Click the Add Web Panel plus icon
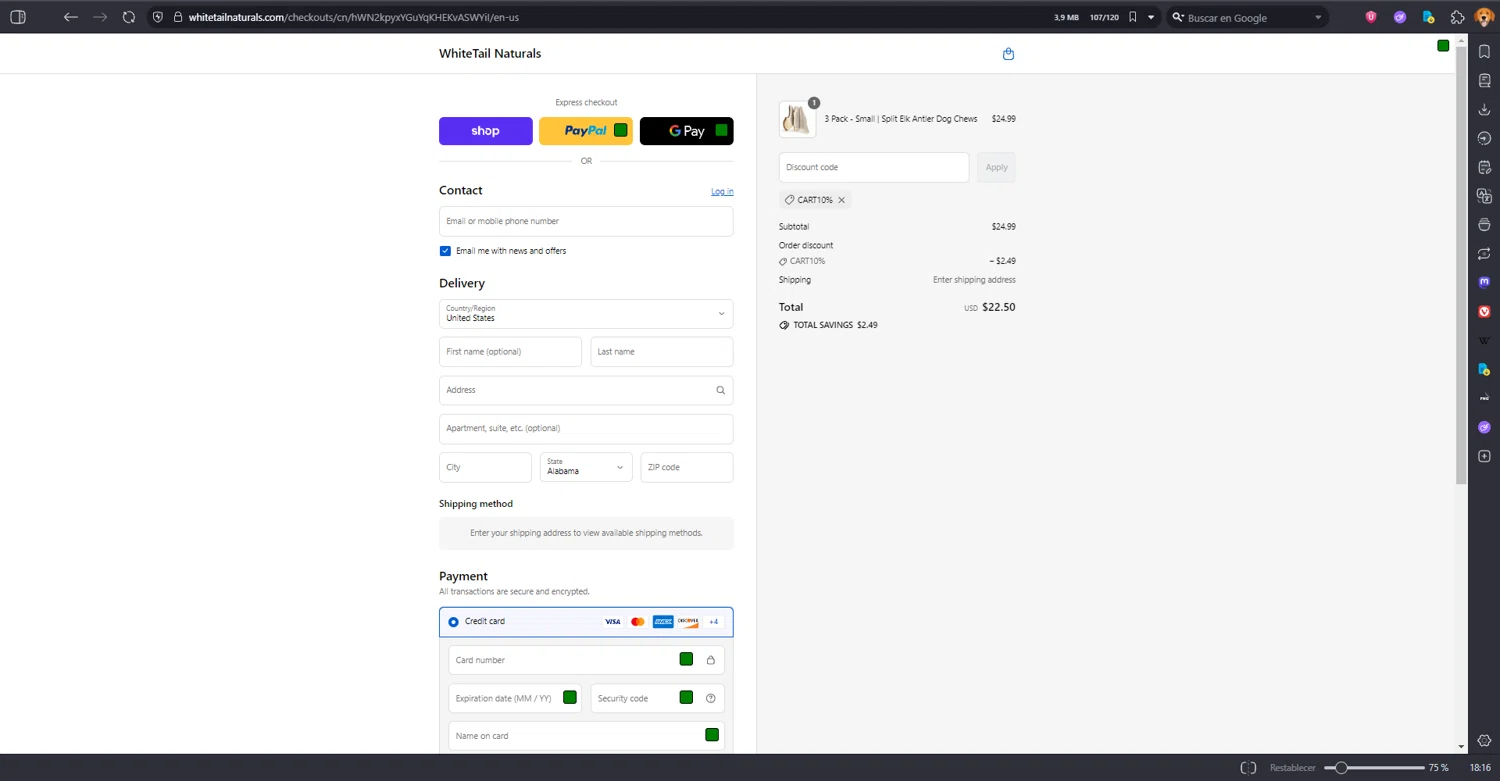 tap(1484, 456)
